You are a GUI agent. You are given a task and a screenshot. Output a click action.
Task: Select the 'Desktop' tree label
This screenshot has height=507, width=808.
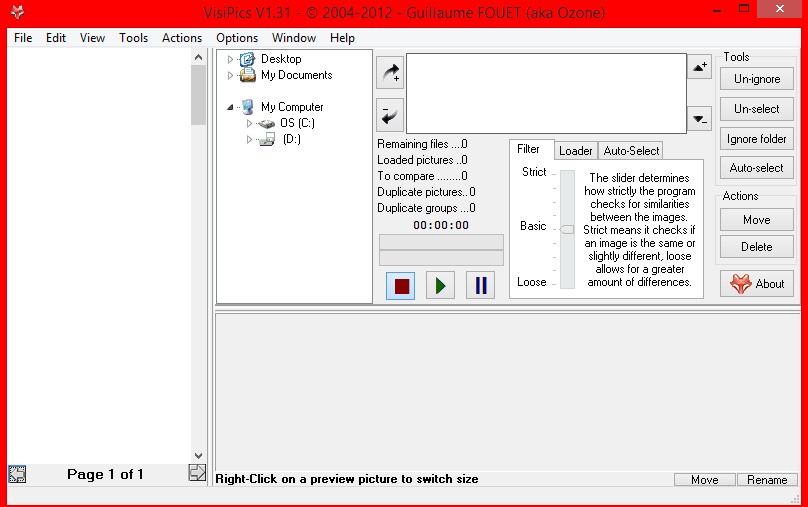click(281, 59)
